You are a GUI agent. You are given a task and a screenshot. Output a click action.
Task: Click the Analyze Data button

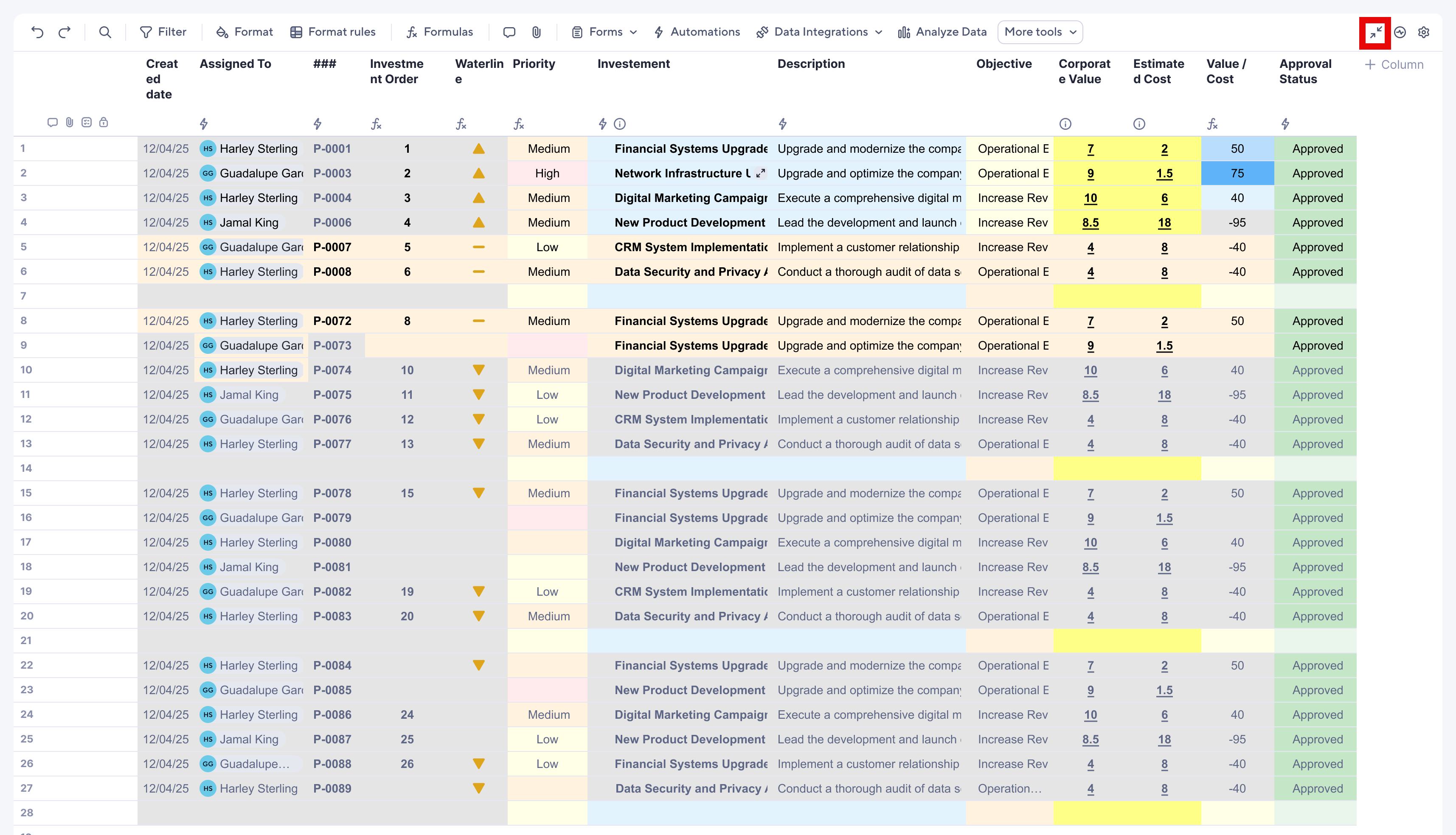click(x=942, y=32)
